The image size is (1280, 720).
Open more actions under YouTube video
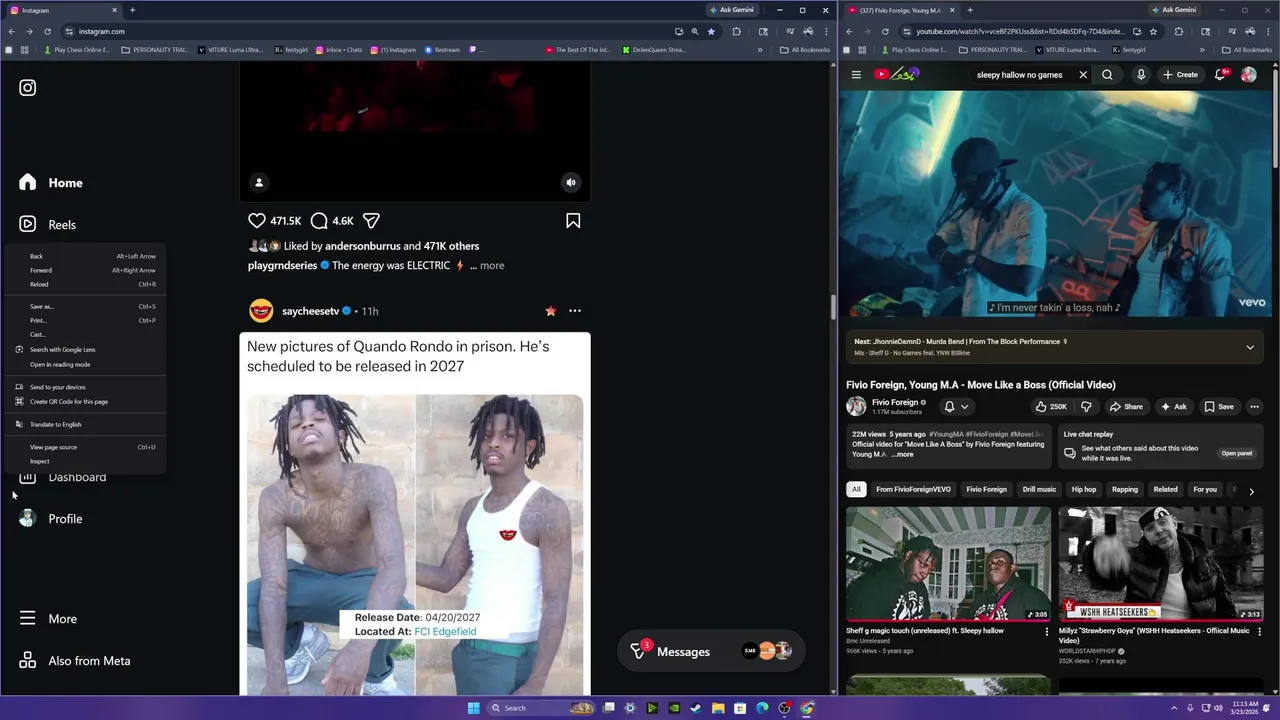pyautogui.click(x=1254, y=407)
